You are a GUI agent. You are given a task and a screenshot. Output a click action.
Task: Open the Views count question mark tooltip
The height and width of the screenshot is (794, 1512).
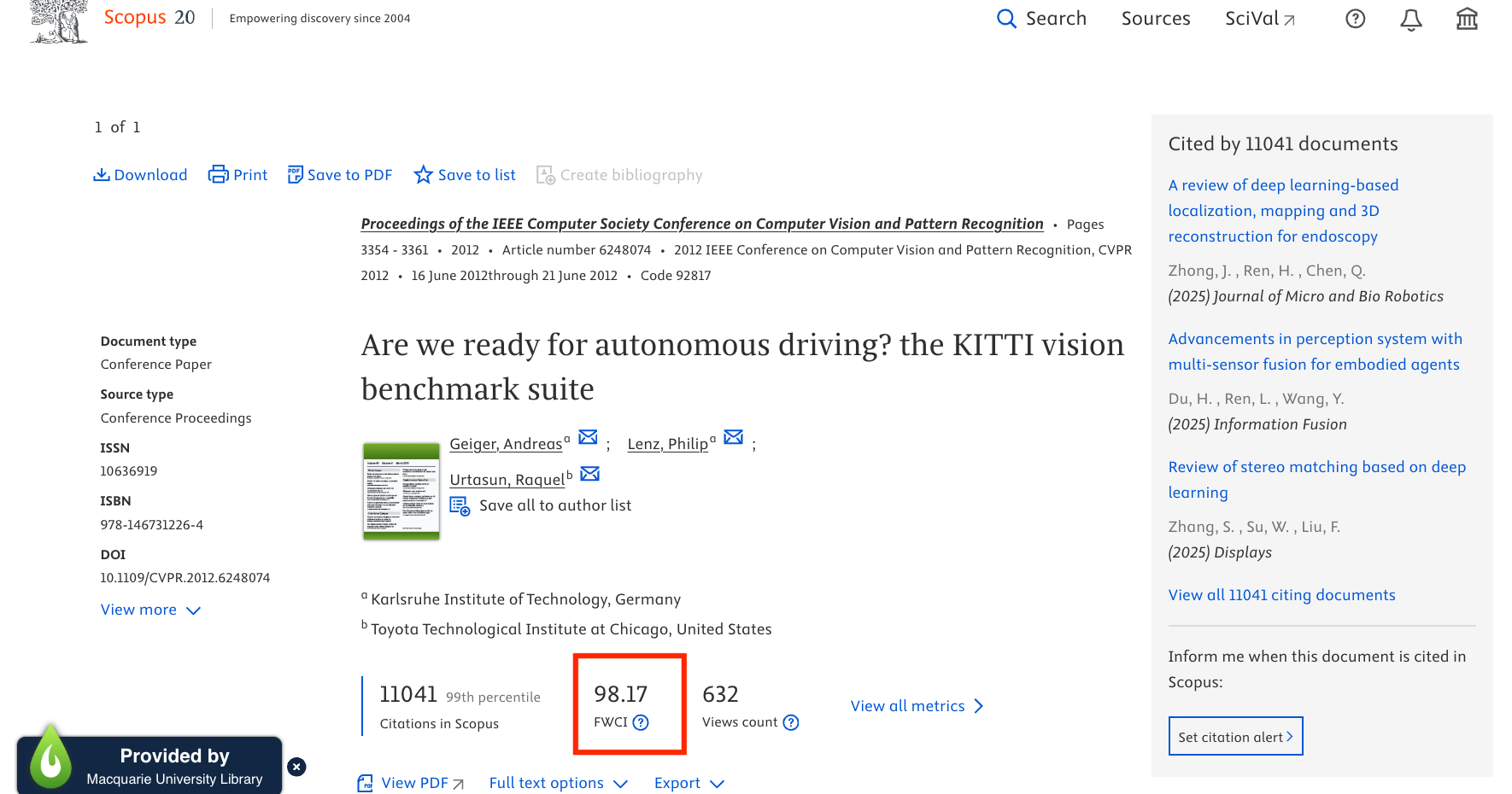point(791,722)
